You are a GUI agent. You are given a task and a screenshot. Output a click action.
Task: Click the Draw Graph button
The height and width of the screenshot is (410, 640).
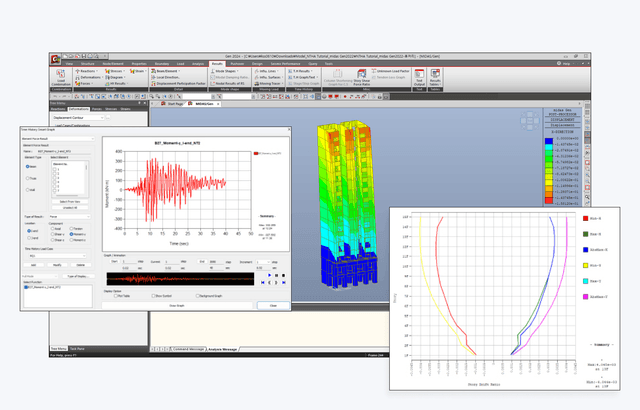click(176, 305)
